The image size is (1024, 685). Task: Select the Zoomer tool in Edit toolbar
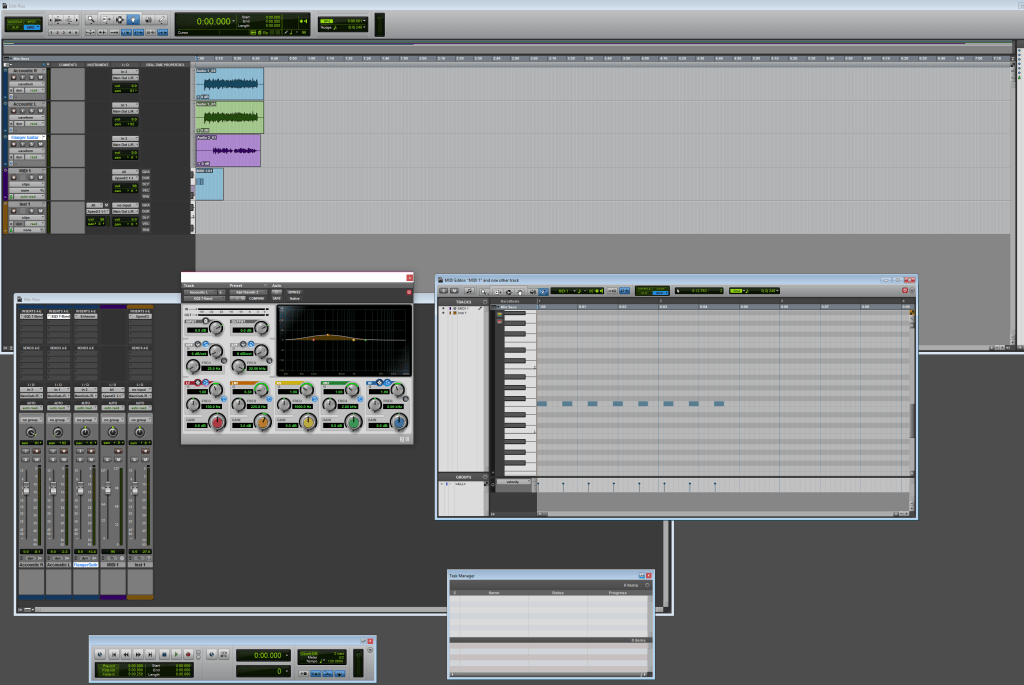click(91, 19)
